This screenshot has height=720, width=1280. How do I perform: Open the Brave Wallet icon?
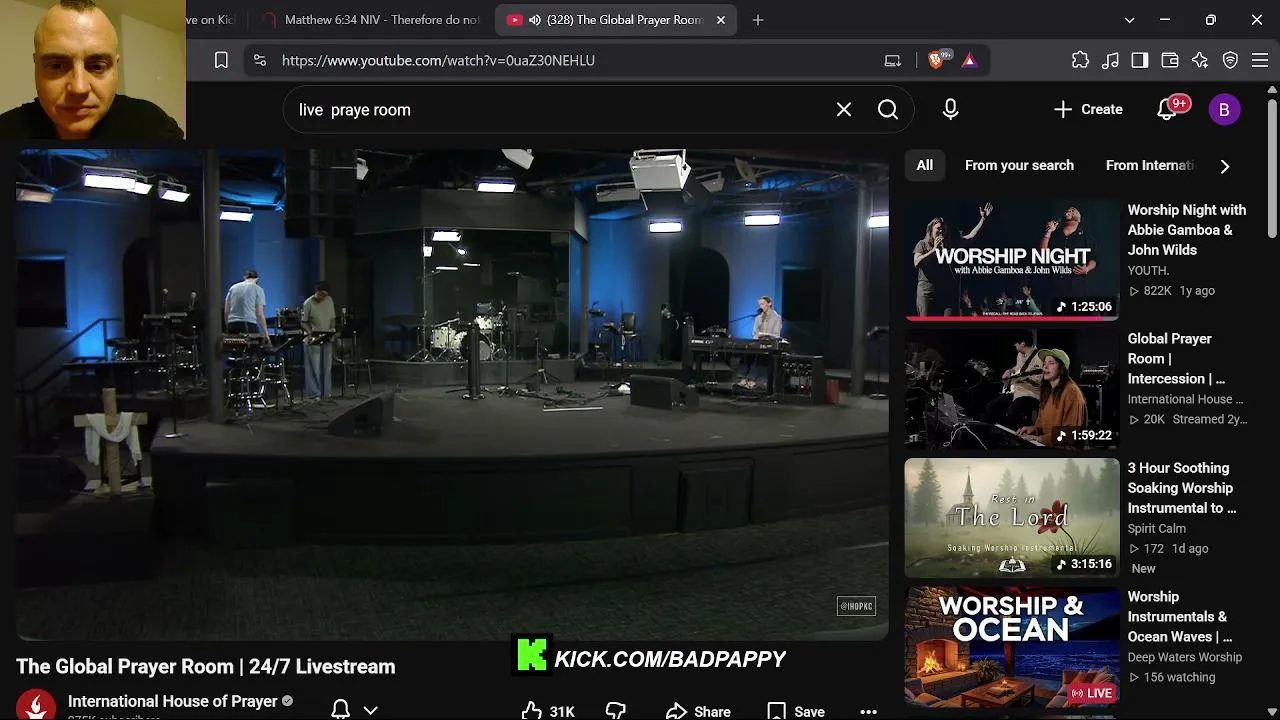tap(1170, 60)
